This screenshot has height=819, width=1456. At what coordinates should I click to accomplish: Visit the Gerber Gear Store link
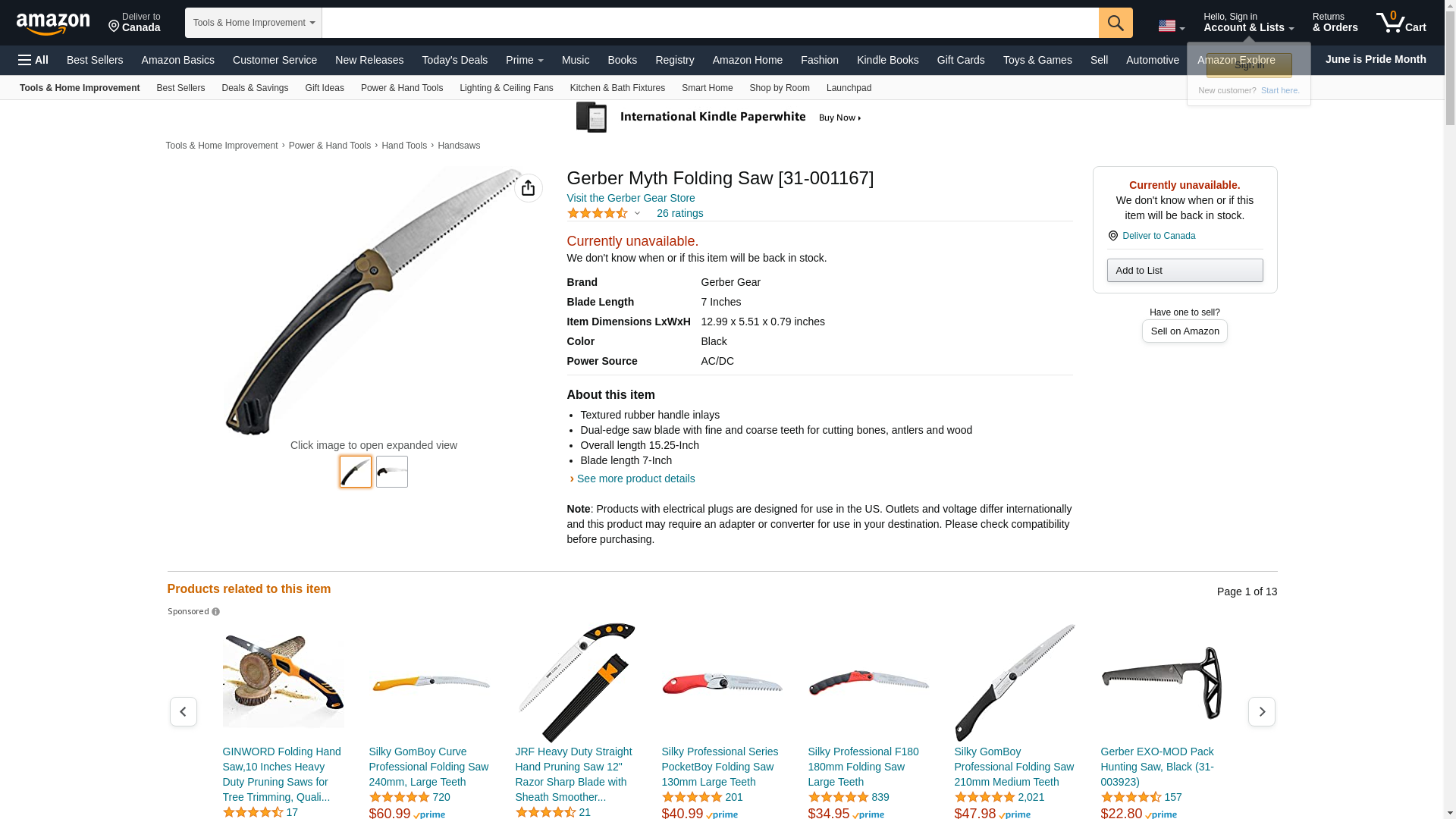tap(631, 198)
